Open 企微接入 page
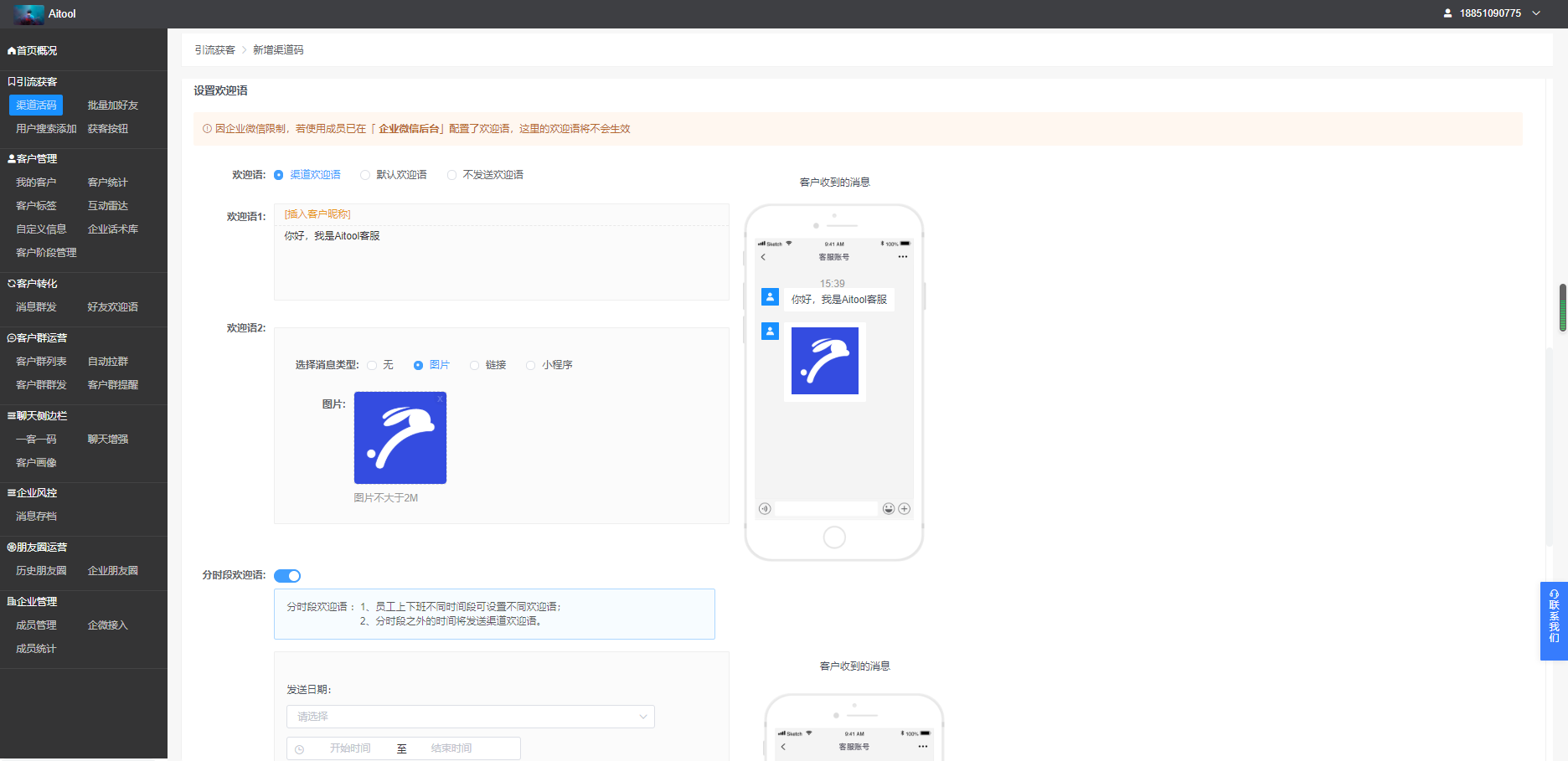The width and height of the screenshot is (1568, 761). pos(108,625)
